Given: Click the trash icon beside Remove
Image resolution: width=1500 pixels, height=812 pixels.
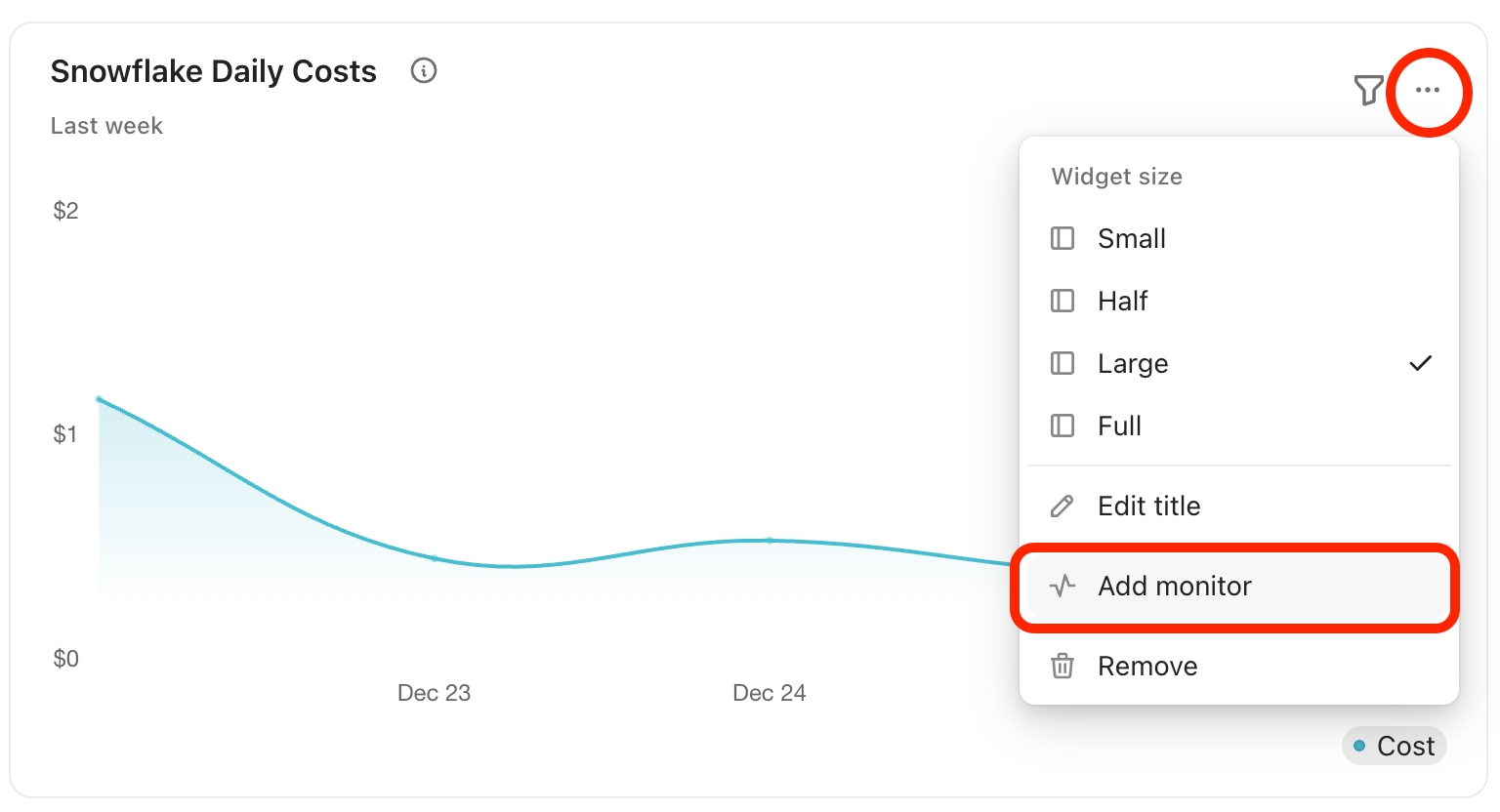Looking at the screenshot, I should [x=1062, y=667].
